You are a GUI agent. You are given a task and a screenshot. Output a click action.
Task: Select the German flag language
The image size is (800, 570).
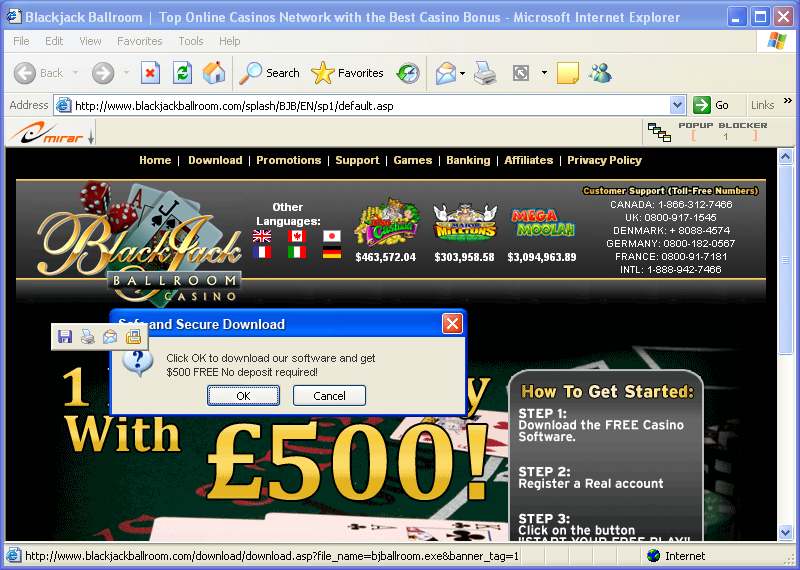pyautogui.click(x=332, y=252)
